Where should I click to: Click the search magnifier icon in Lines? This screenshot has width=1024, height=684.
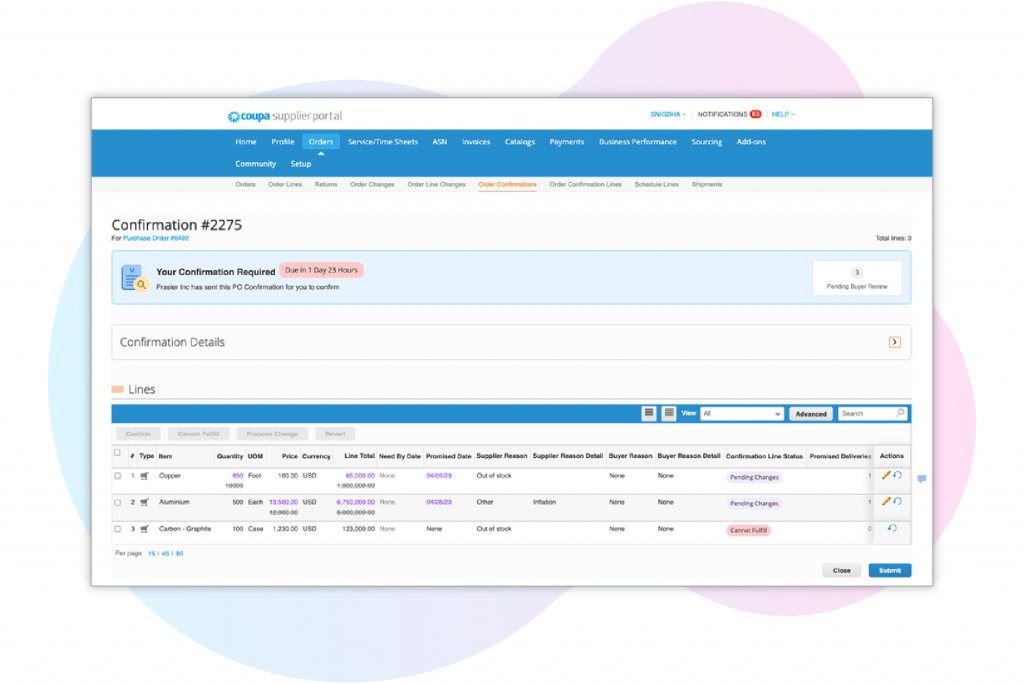[900, 413]
